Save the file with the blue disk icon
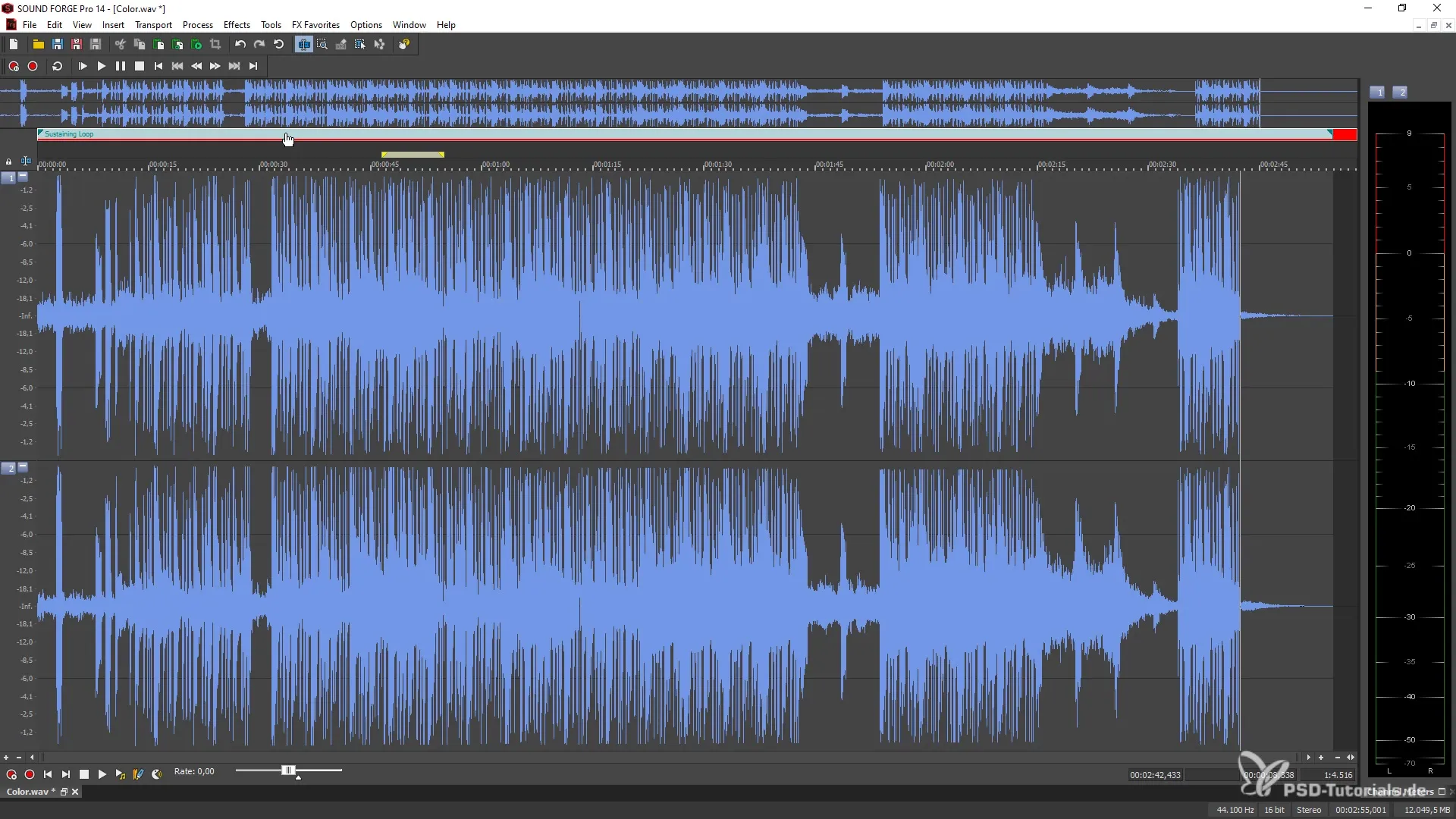This screenshot has height=819, width=1456. coord(58,44)
